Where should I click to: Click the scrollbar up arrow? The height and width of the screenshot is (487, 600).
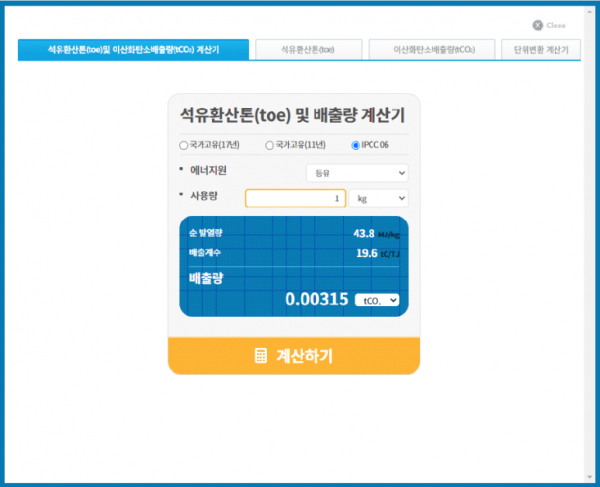(x=590, y=12)
